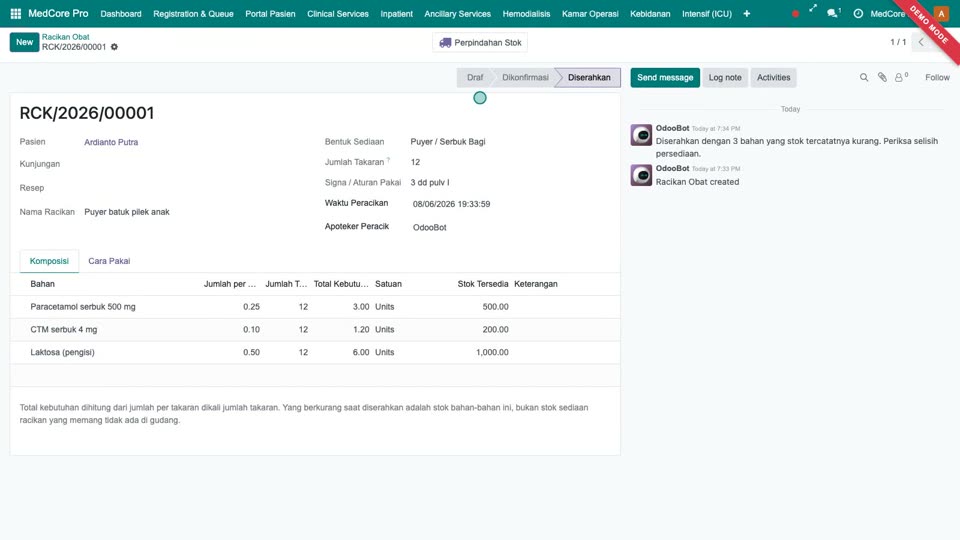Click OdooBot name on 7:34 PM message
Viewport: 960px width, 540px height.
point(672,128)
